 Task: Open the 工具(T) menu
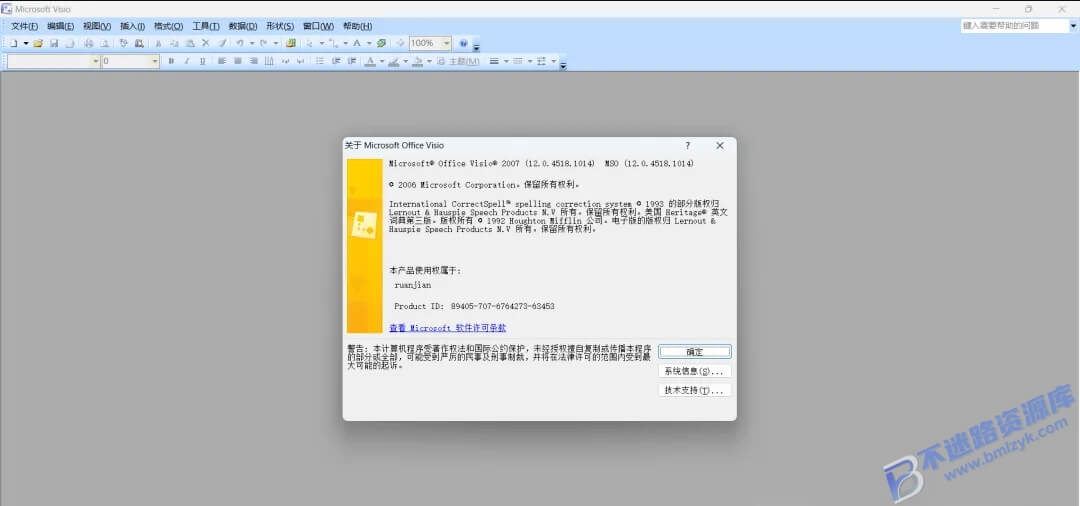click(x=205, y=26)
